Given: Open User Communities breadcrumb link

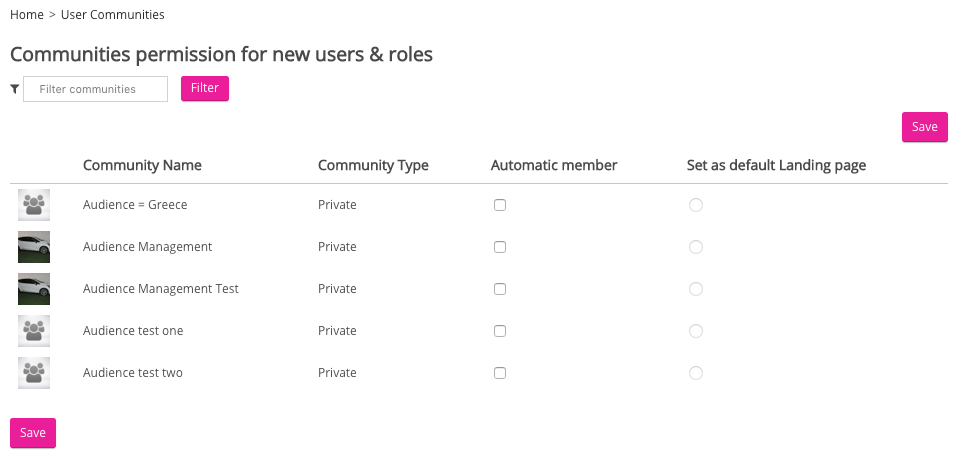Looking at the screenshot, I should (113, 15).
